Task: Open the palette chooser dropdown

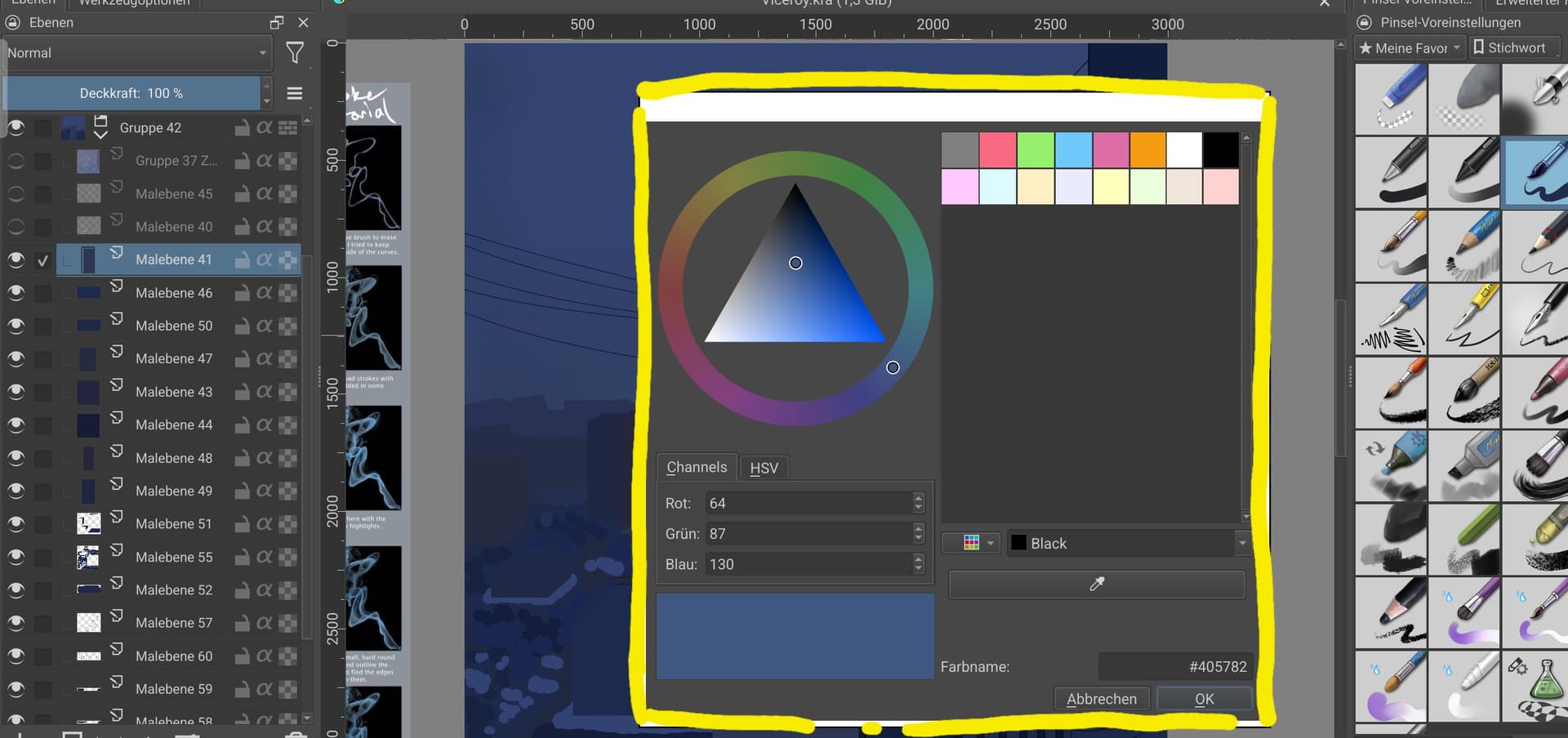Action: [x=971, y=543]
